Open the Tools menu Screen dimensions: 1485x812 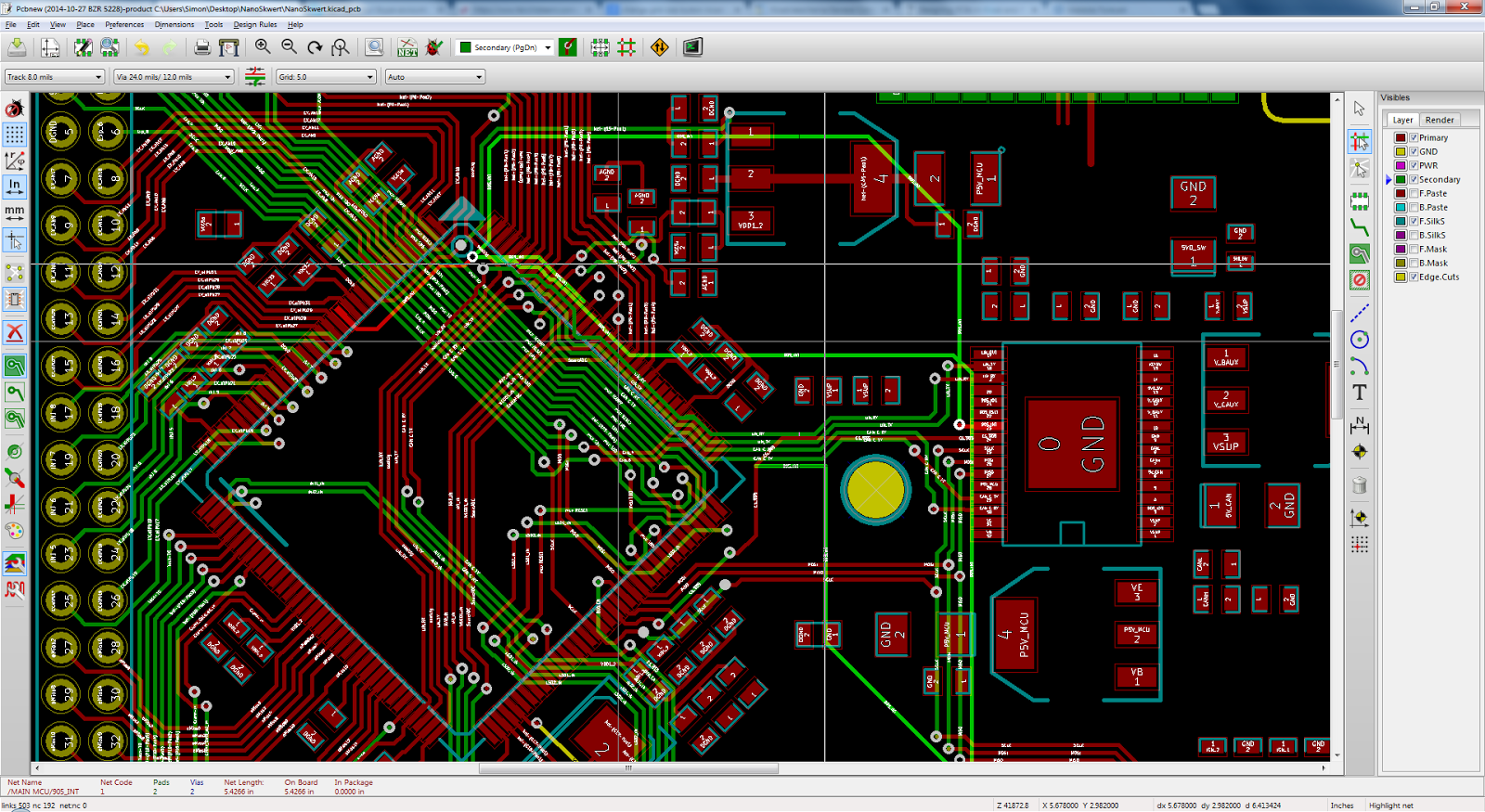(213, 24)
